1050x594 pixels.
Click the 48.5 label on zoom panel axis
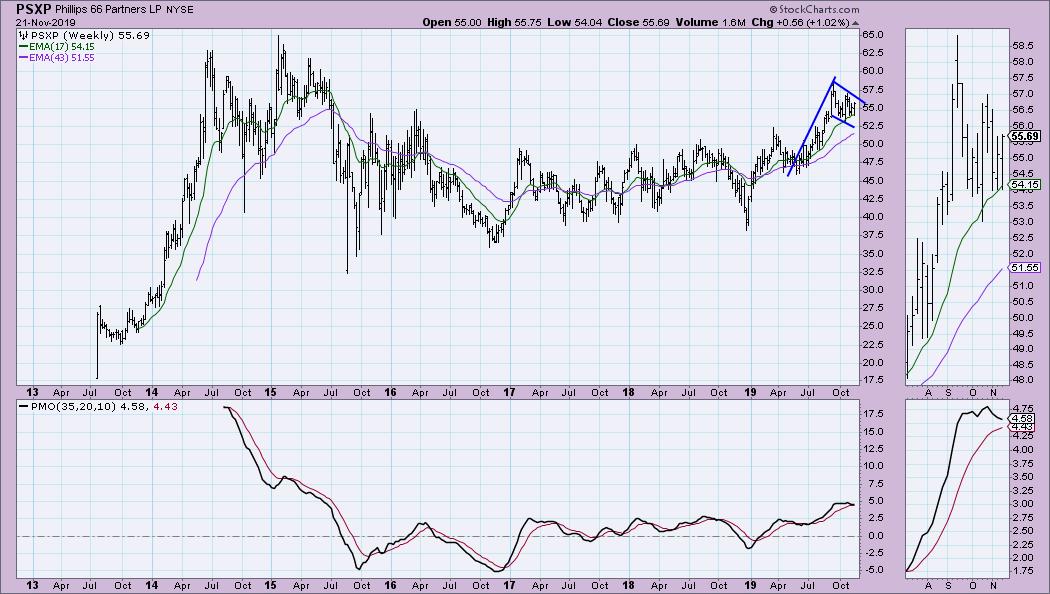click(x=1022, y=366)
